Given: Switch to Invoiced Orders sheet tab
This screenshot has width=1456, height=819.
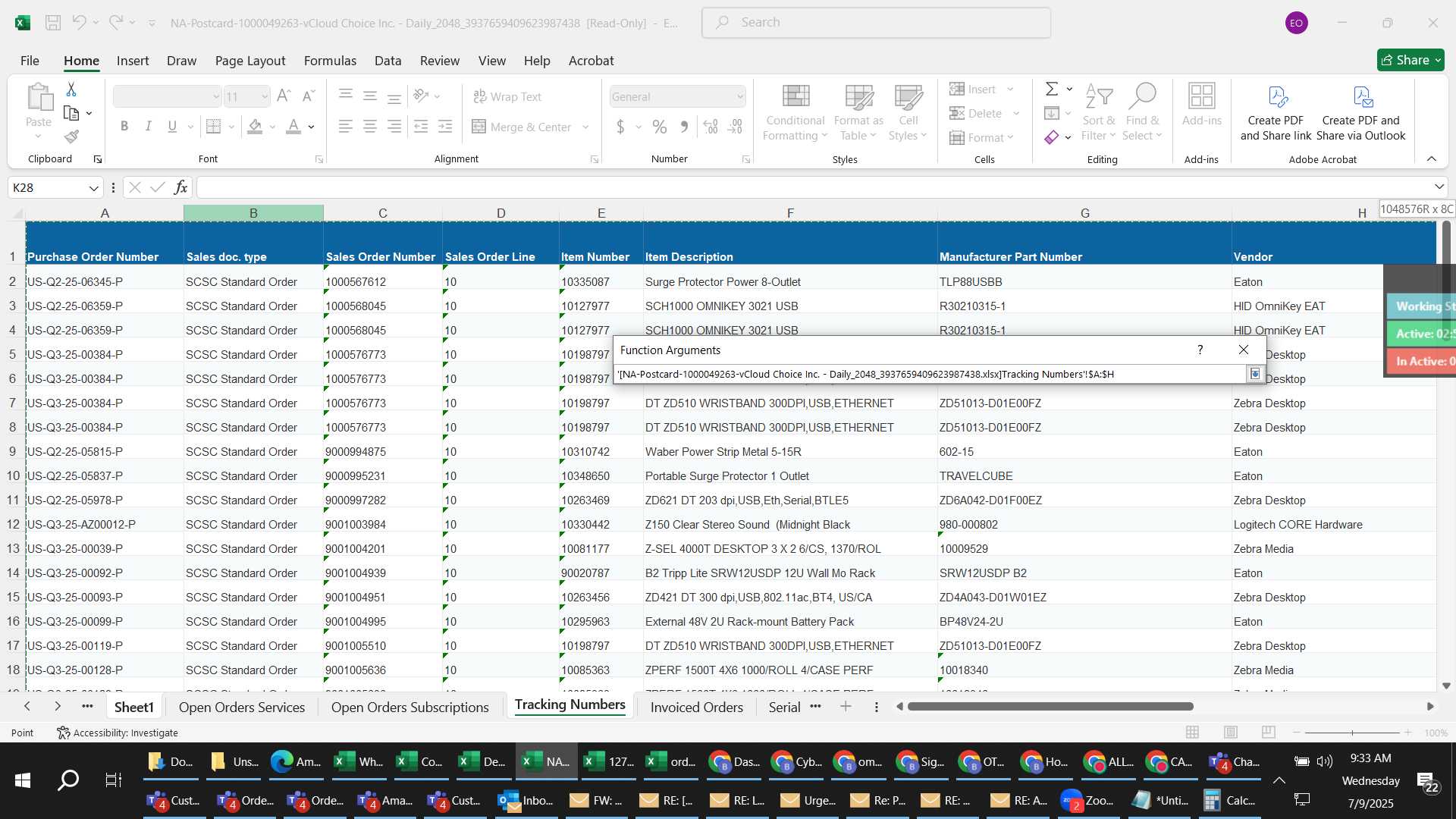Looking at the screenshot, I should point(696,708).
